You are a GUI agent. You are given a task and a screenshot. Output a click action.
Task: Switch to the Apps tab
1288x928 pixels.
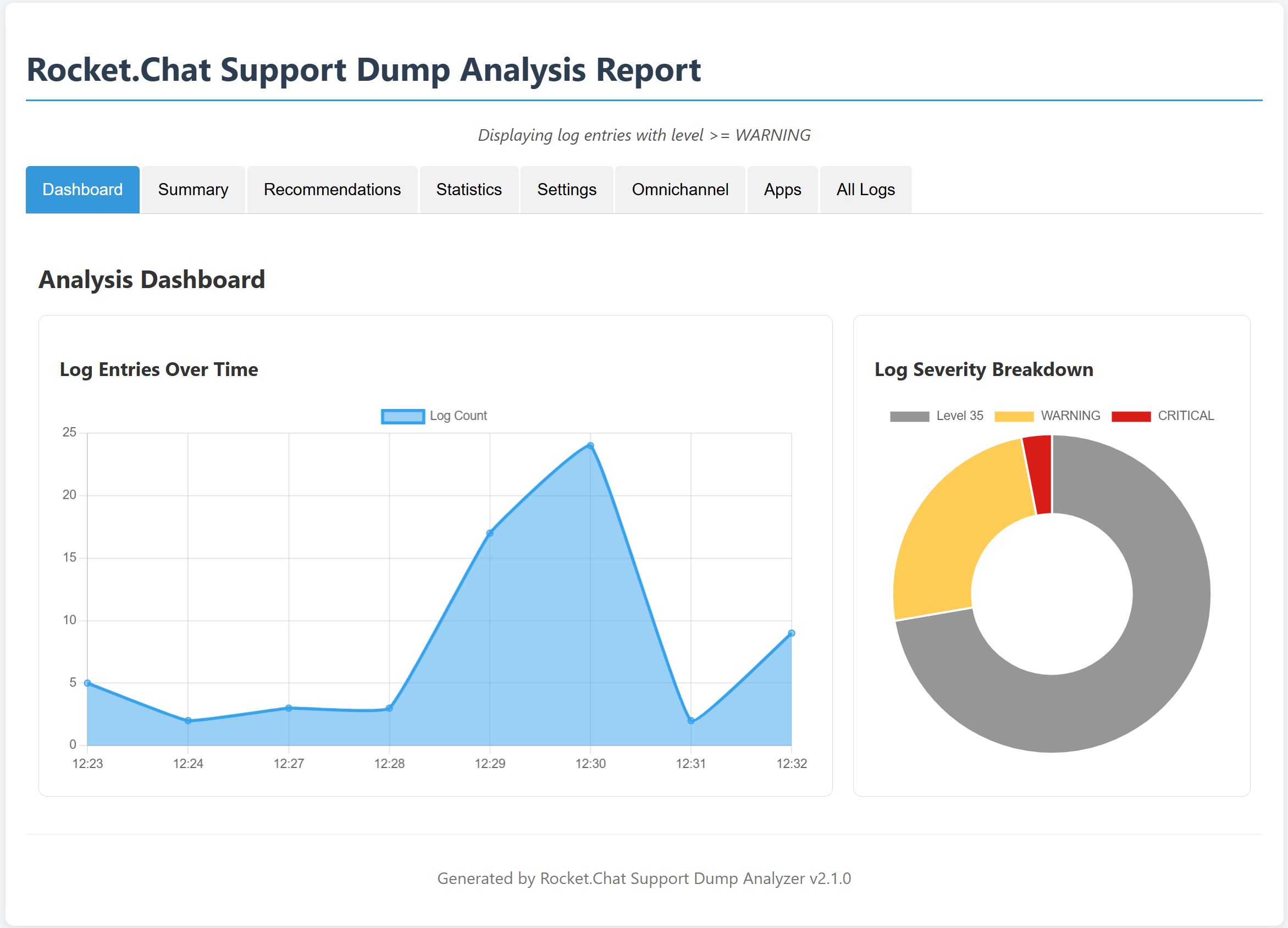pyautogui.click(x=783, y=190)
